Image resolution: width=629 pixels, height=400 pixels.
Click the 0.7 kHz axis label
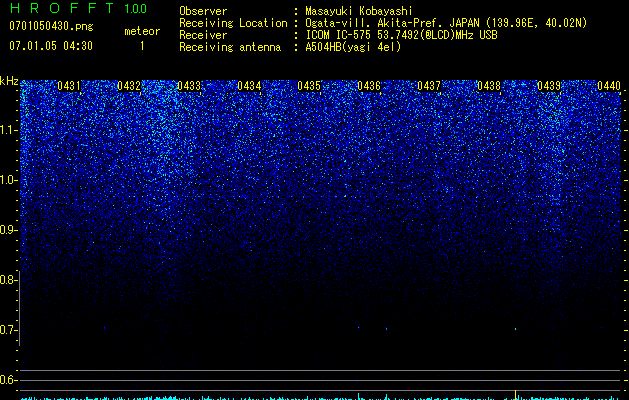pyautogui.click(x=8, y=330)
